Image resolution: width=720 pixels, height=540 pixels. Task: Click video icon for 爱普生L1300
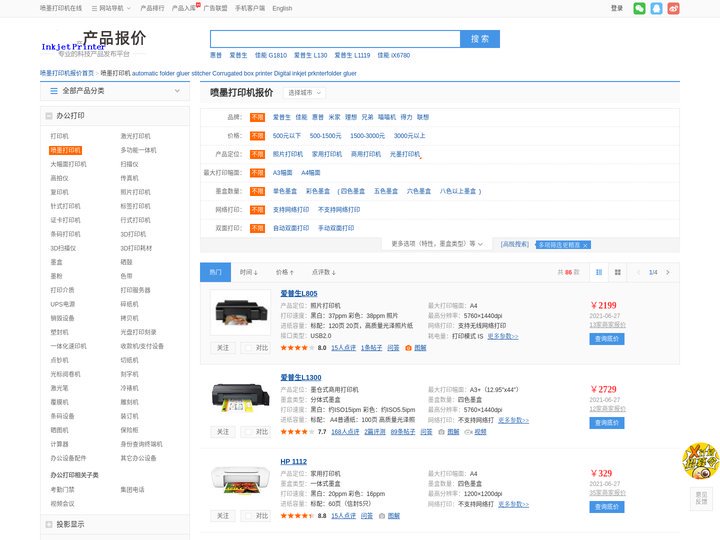pos(468,432)
